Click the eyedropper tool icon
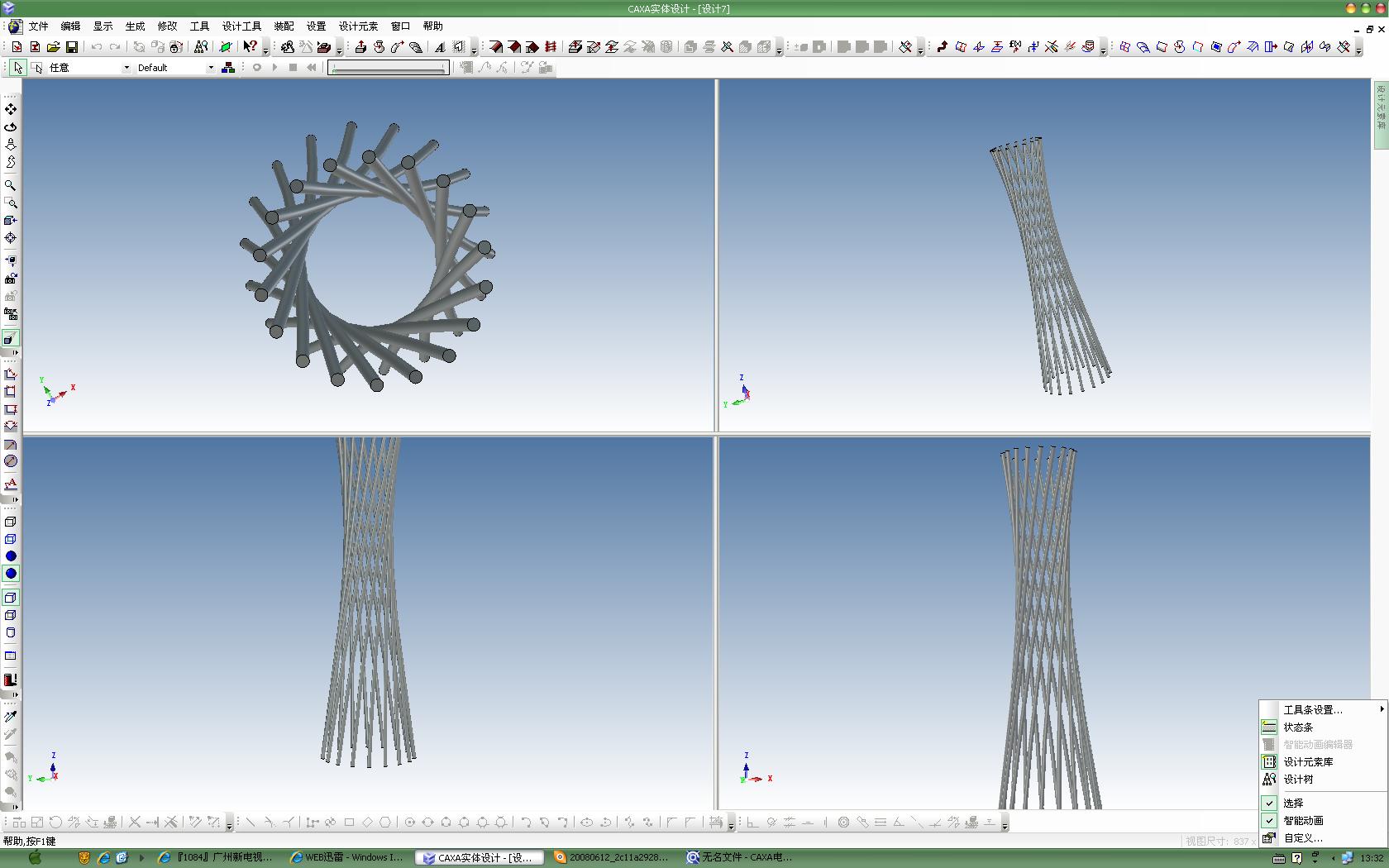Image resolution: width=1389 pixels, height=868 pixels. tap(11, 717)
